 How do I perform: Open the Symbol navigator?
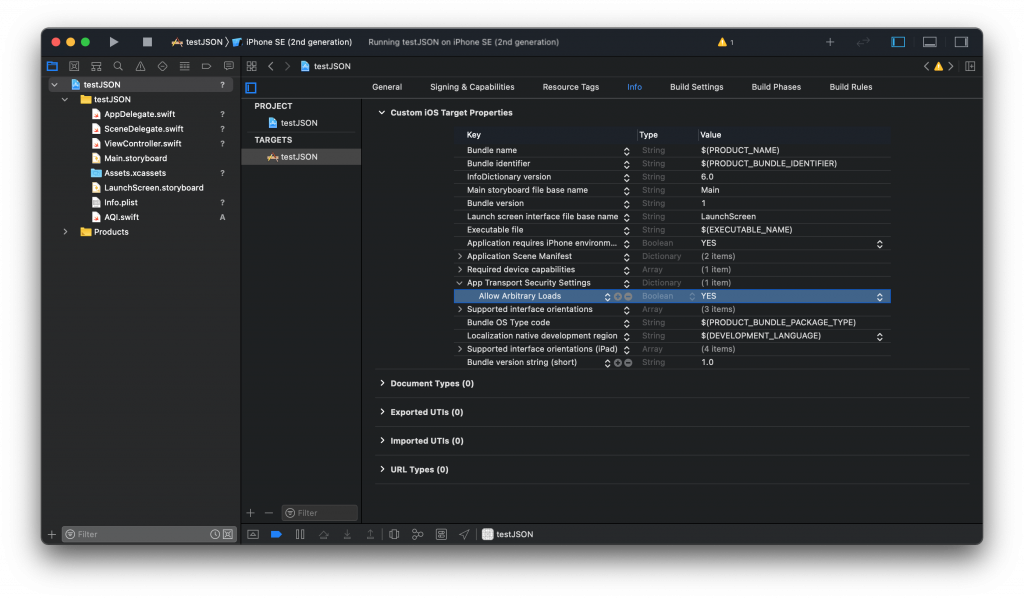coord(96,66)
